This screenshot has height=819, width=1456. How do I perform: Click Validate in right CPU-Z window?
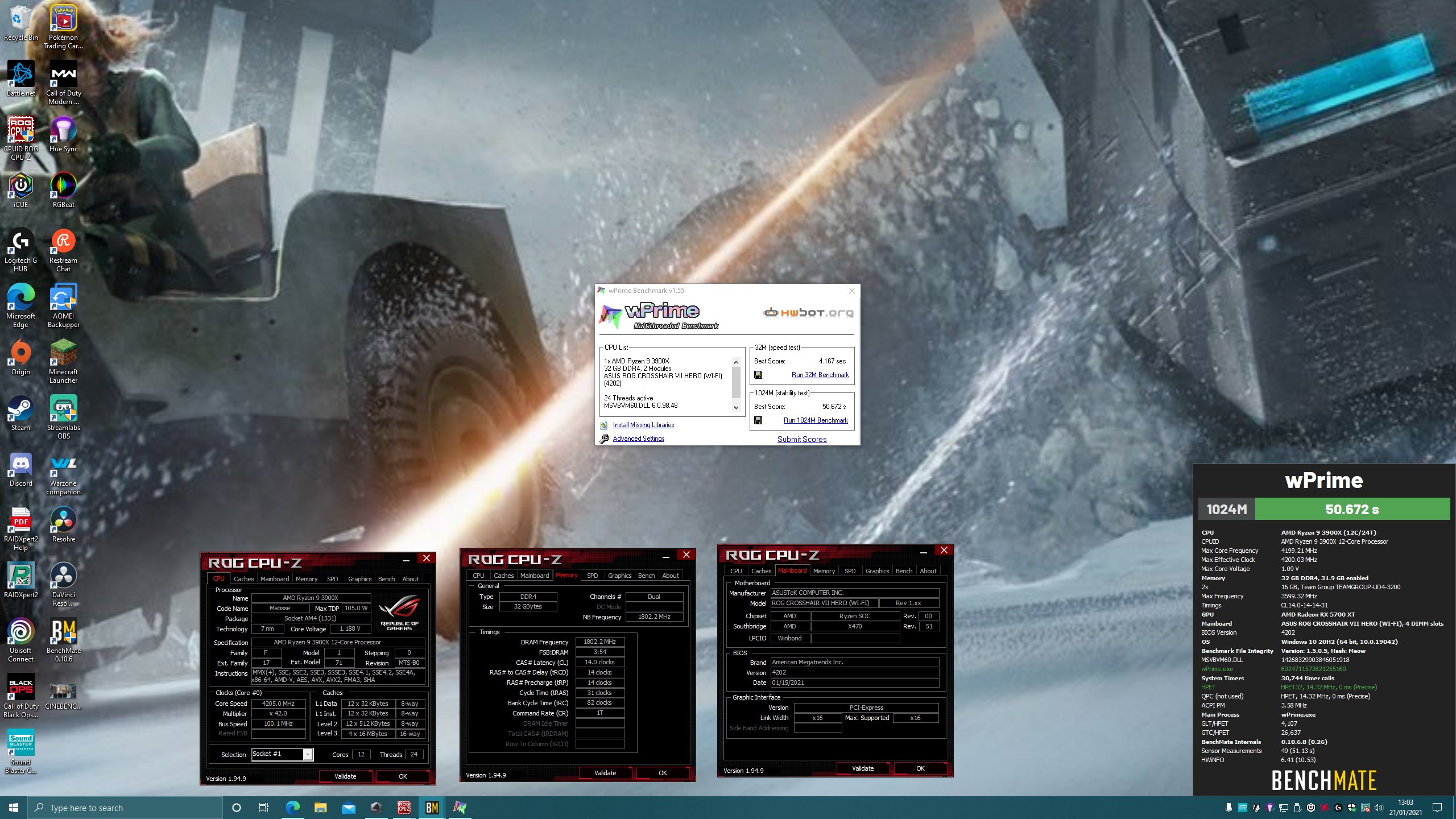click(x=863, y=768)
